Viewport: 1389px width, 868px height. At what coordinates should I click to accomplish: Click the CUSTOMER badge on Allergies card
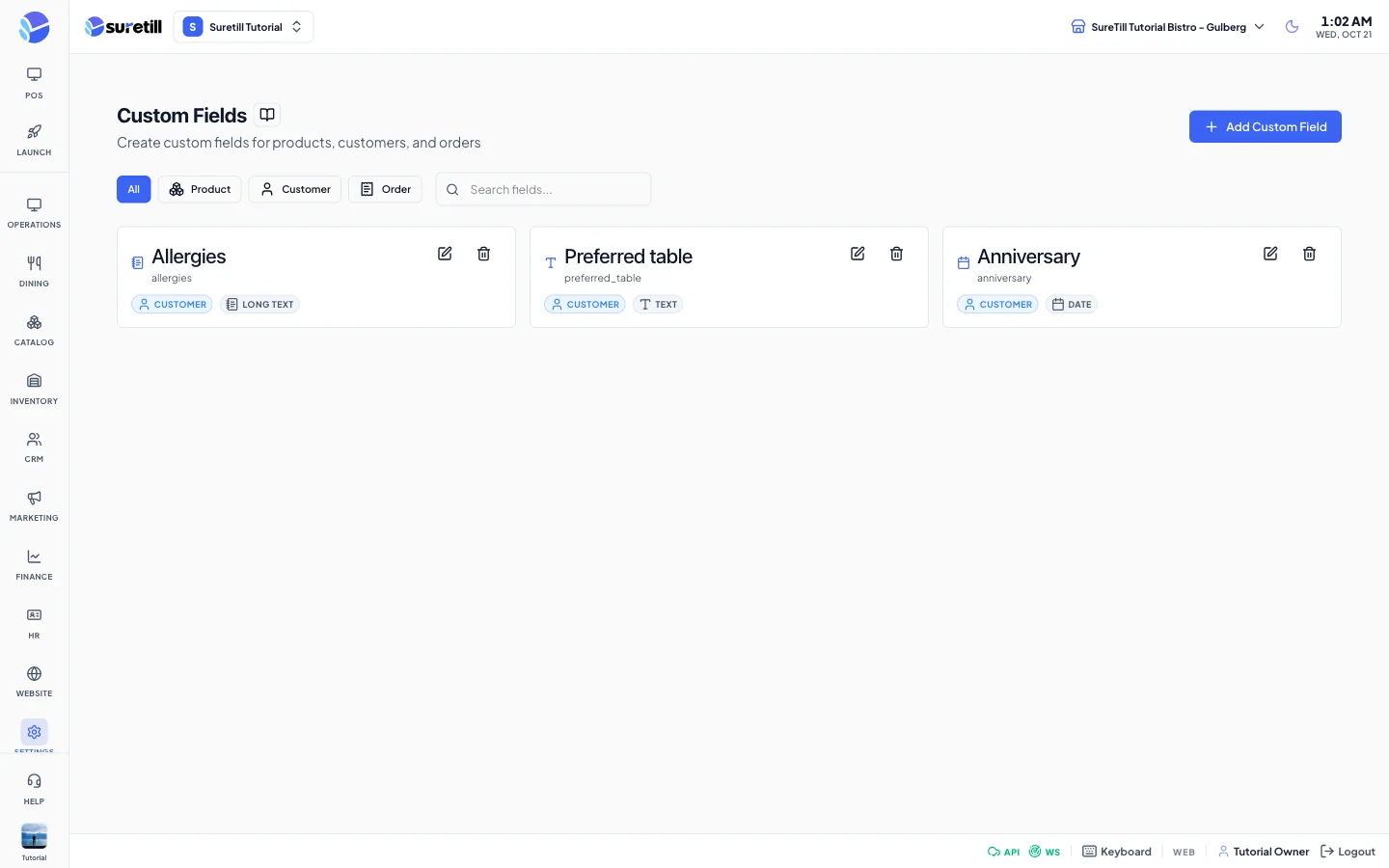172,304
